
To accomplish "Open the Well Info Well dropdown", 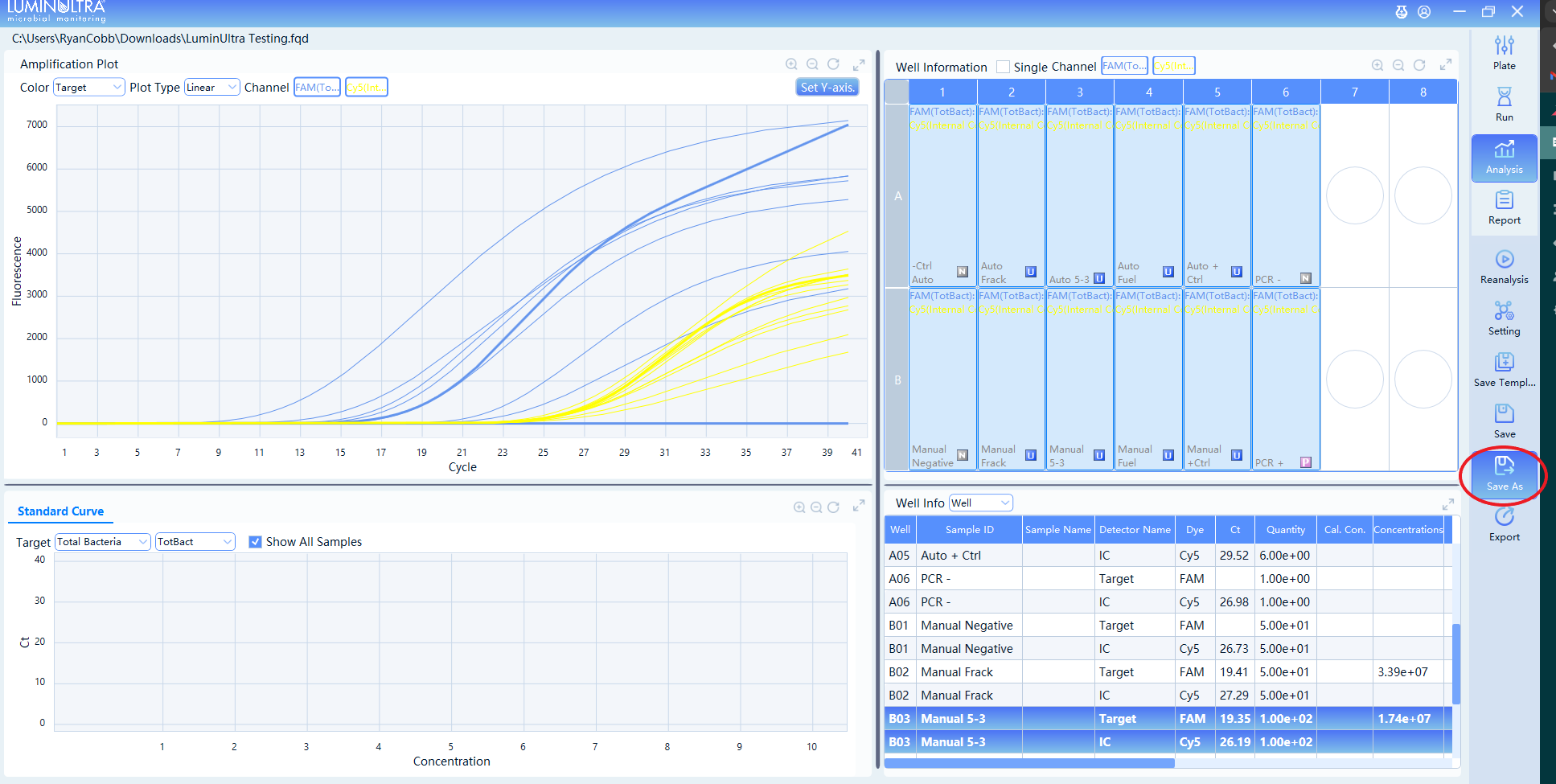I will (980, 503).
